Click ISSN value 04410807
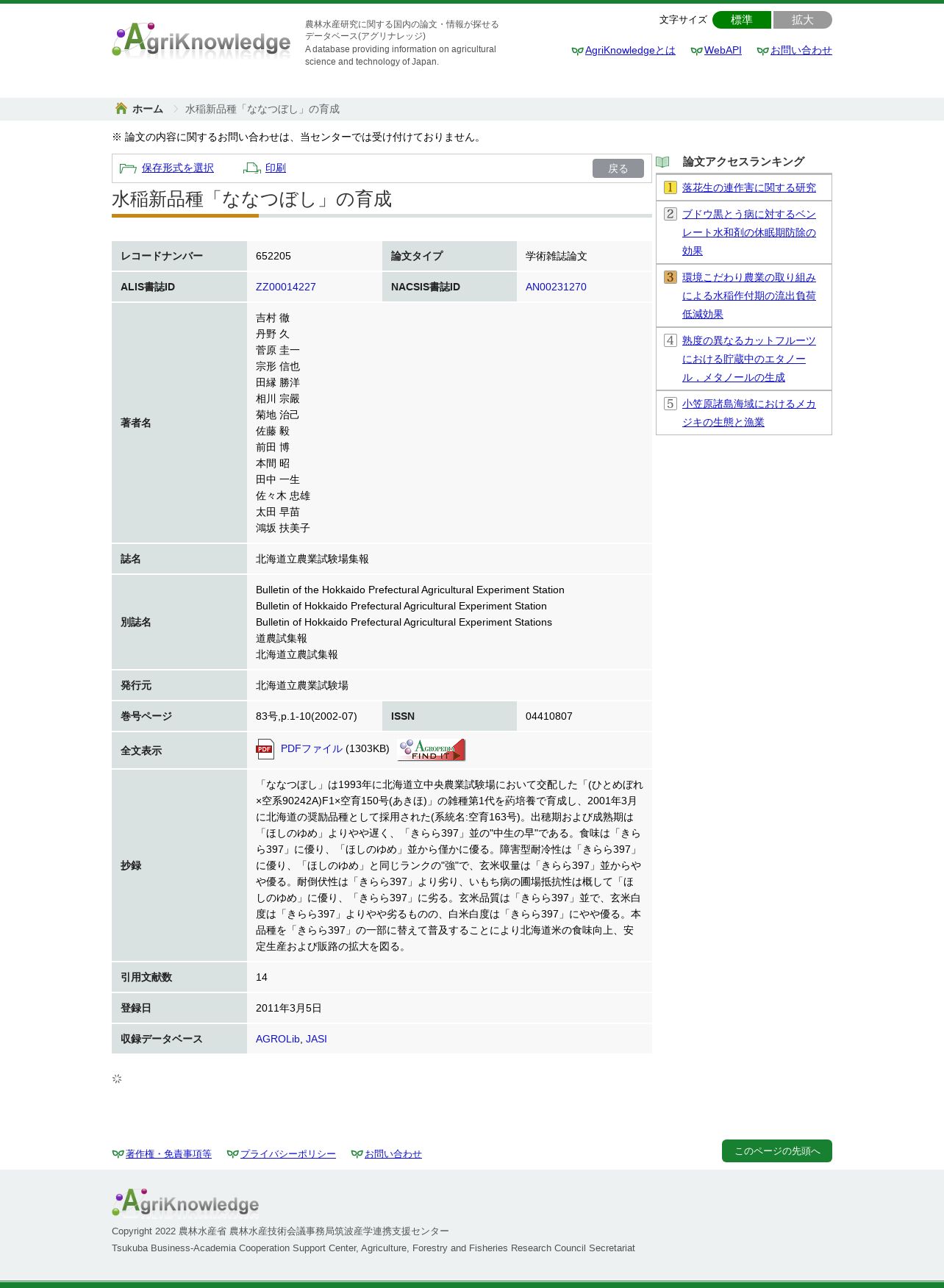 click(x=549, y=716)
